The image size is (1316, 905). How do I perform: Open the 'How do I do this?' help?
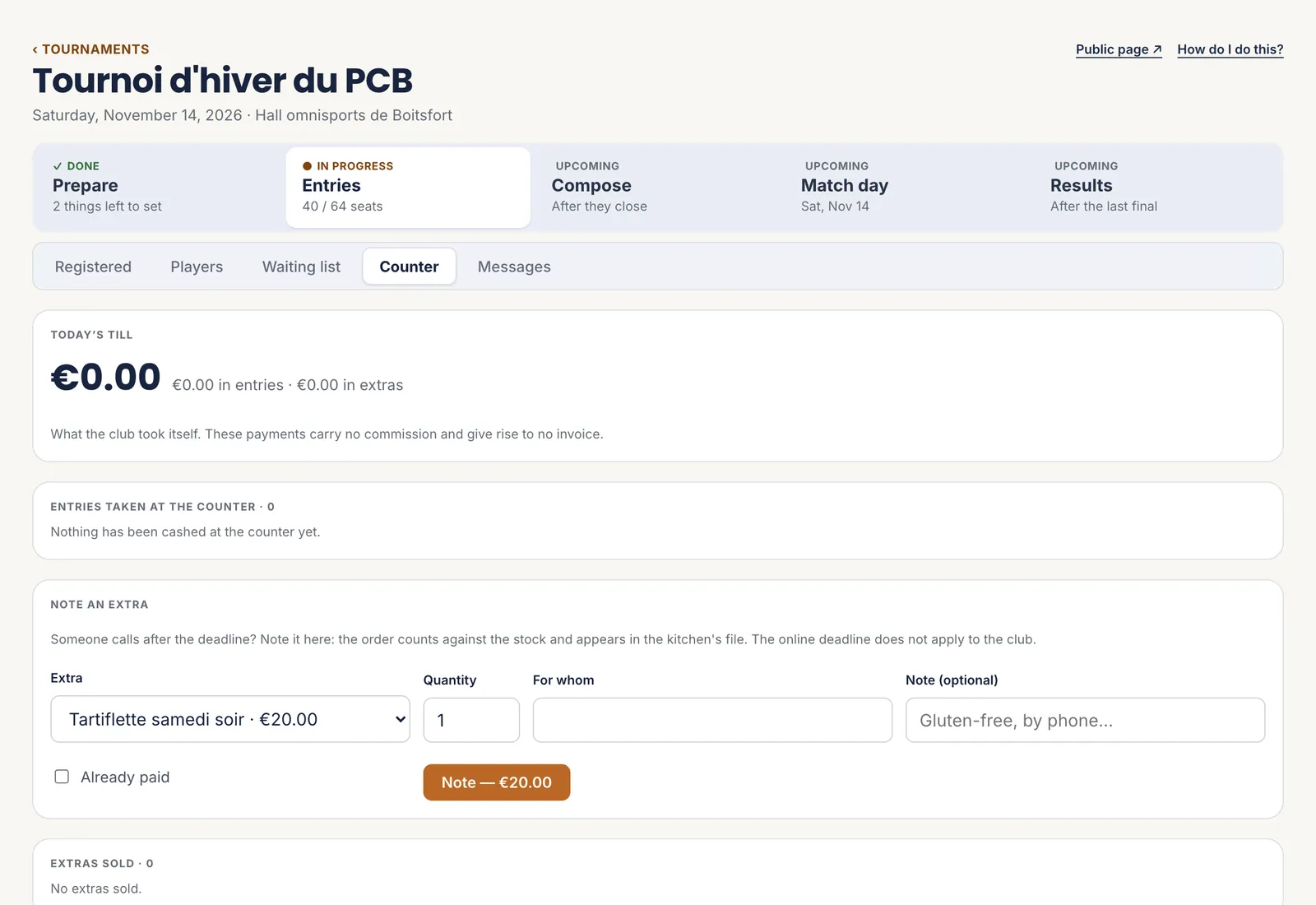(1230, 49)
